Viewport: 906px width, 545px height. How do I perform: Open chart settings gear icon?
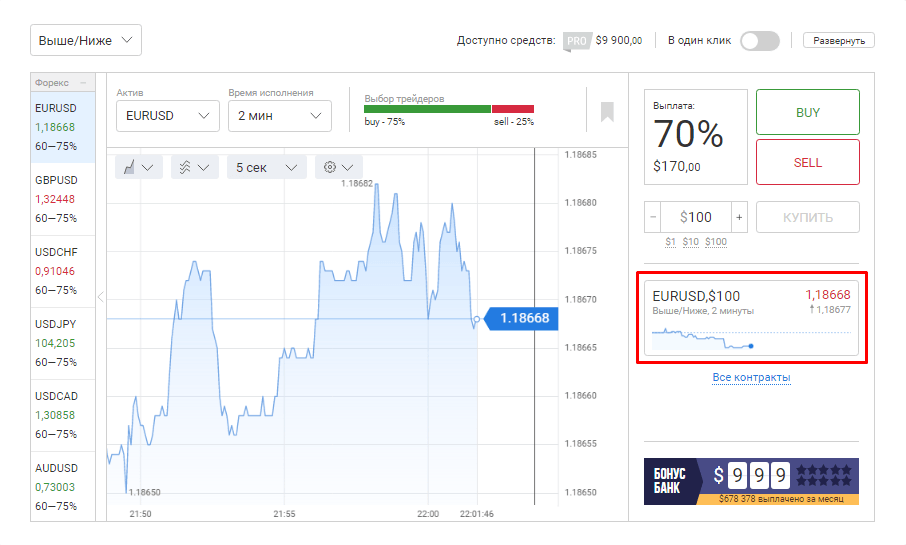(338, 167)
